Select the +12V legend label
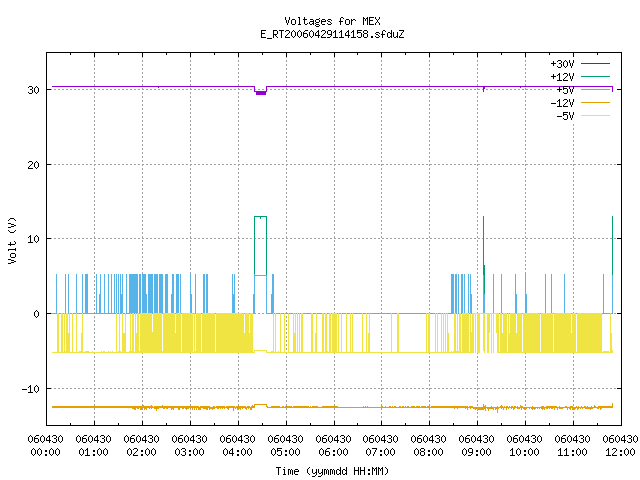Screen dimensions: 640x480 [x=562, y=77]
